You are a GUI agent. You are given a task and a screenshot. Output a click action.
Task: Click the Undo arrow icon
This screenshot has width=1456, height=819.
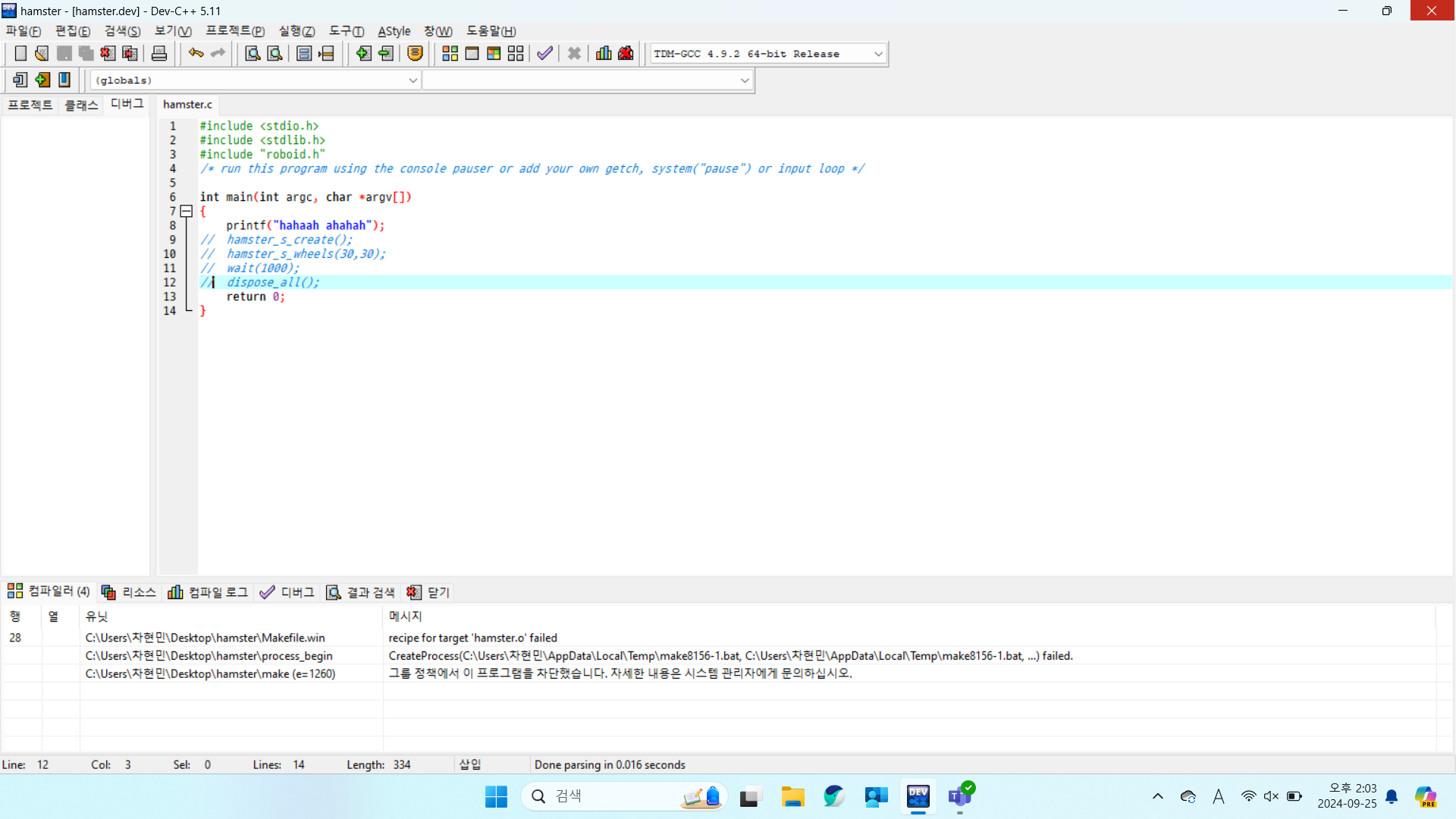click(196, 53)
